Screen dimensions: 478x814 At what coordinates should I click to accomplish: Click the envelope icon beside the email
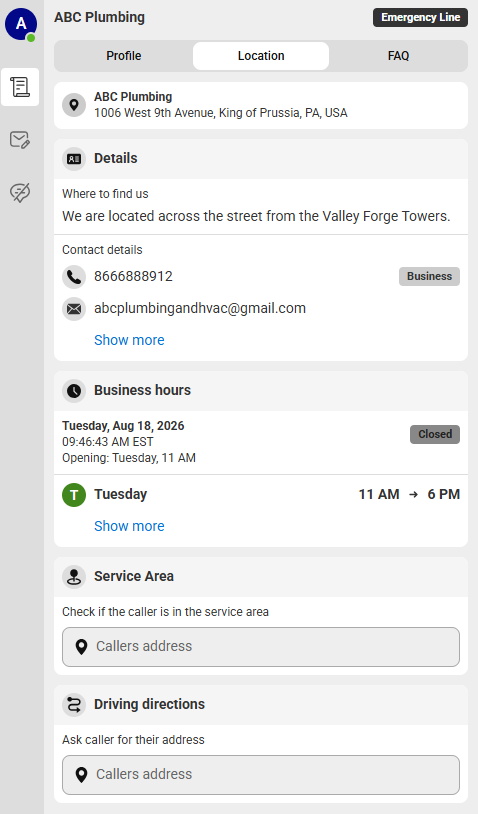74,309
